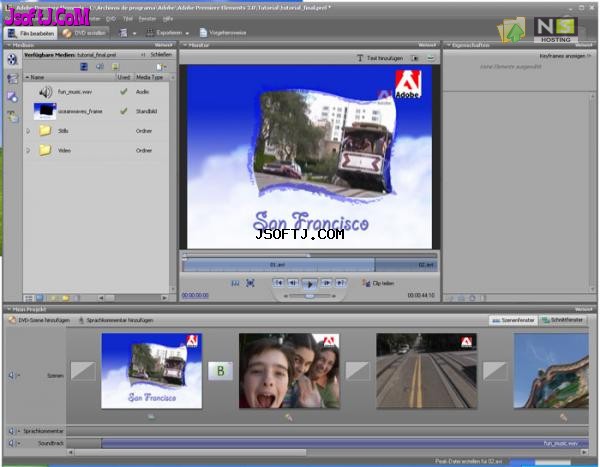The width and height of the screenshot is (600, 467).
Task: Select the San Francisco title scene thumbnail
Action: 152,371
